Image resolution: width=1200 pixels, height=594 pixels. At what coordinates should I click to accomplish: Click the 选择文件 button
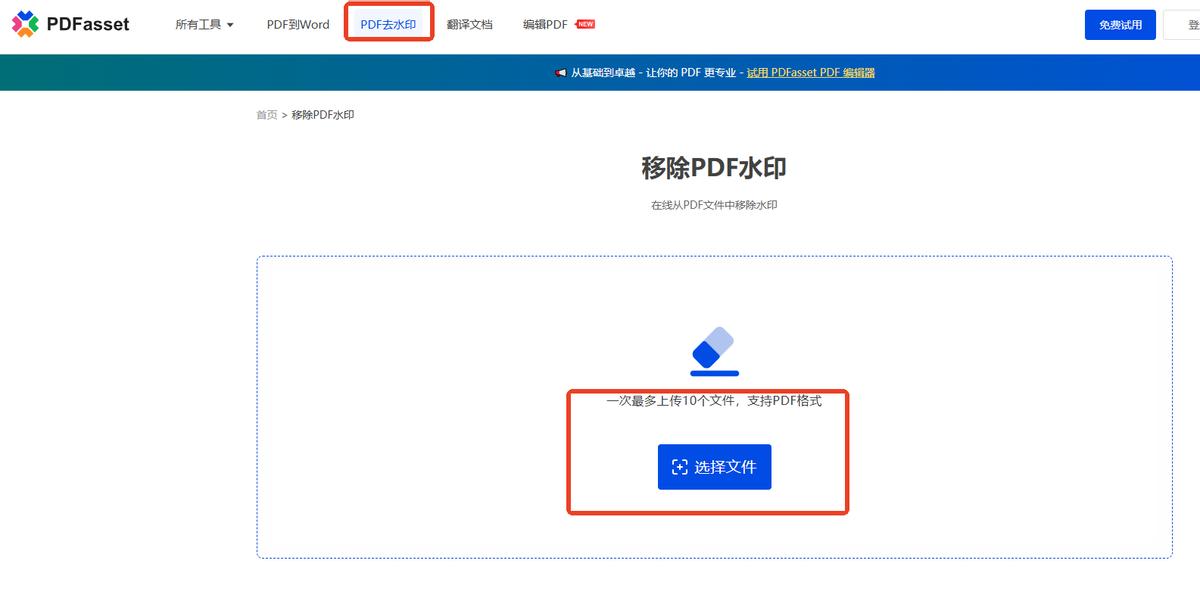click(x=714, y=467)
